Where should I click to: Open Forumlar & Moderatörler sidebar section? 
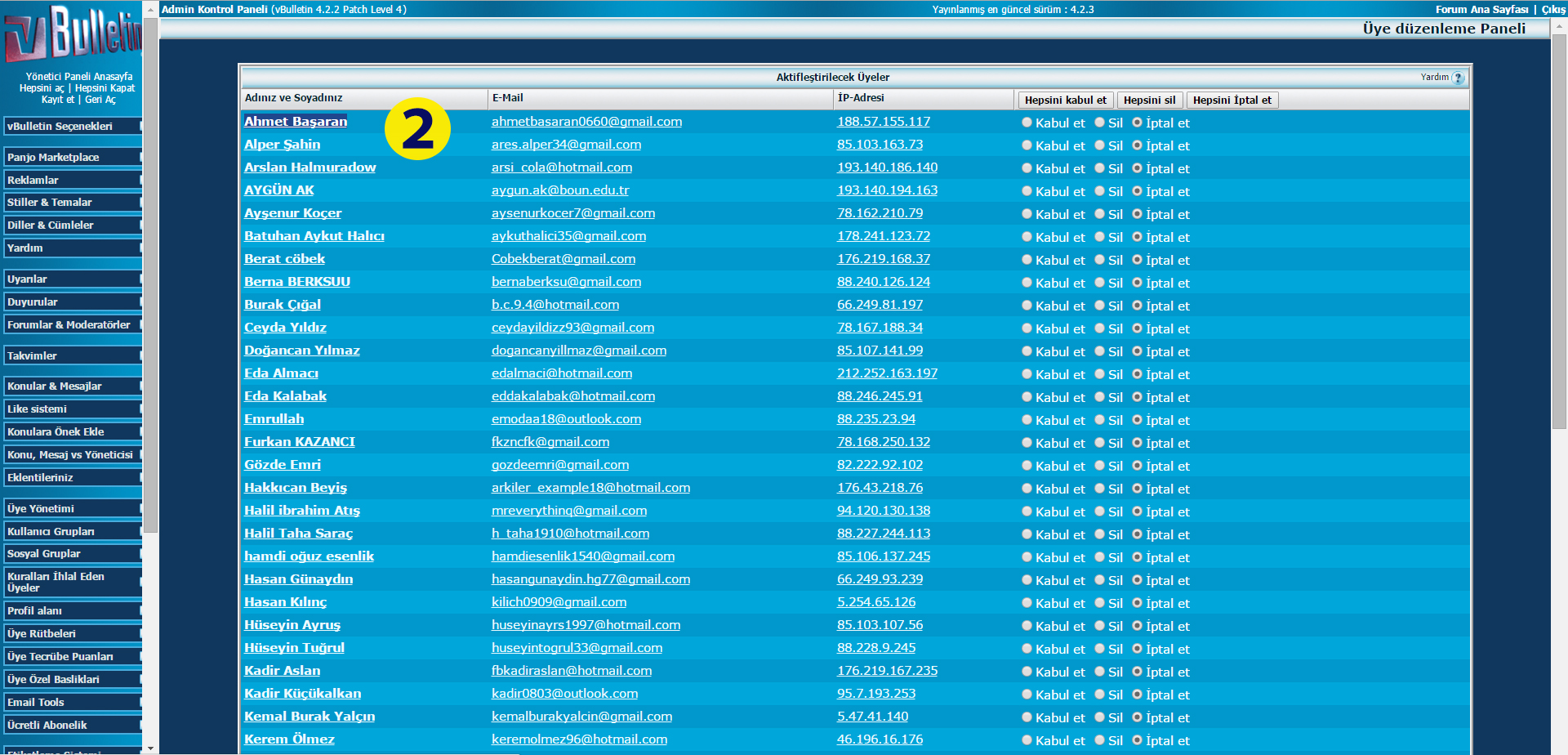(x=72, y=325)
